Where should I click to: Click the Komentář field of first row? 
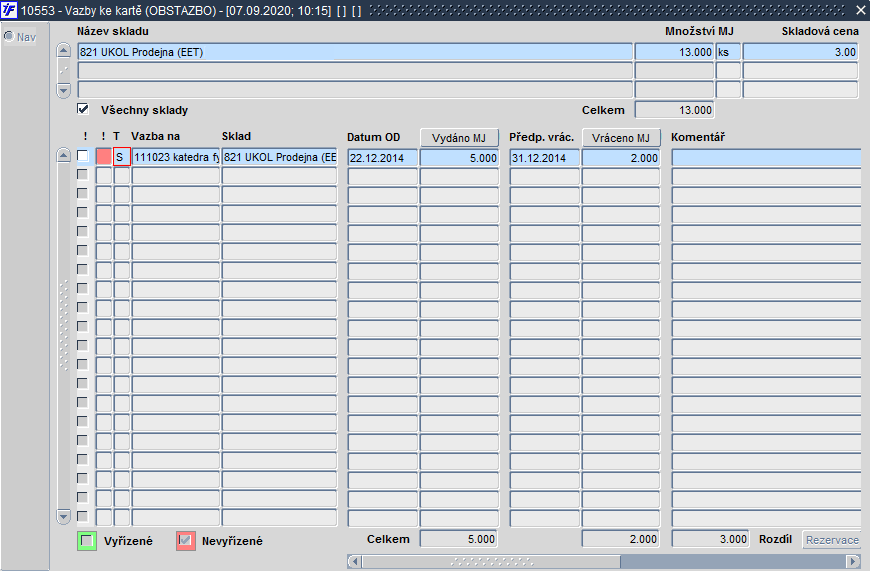click(766, 158)
